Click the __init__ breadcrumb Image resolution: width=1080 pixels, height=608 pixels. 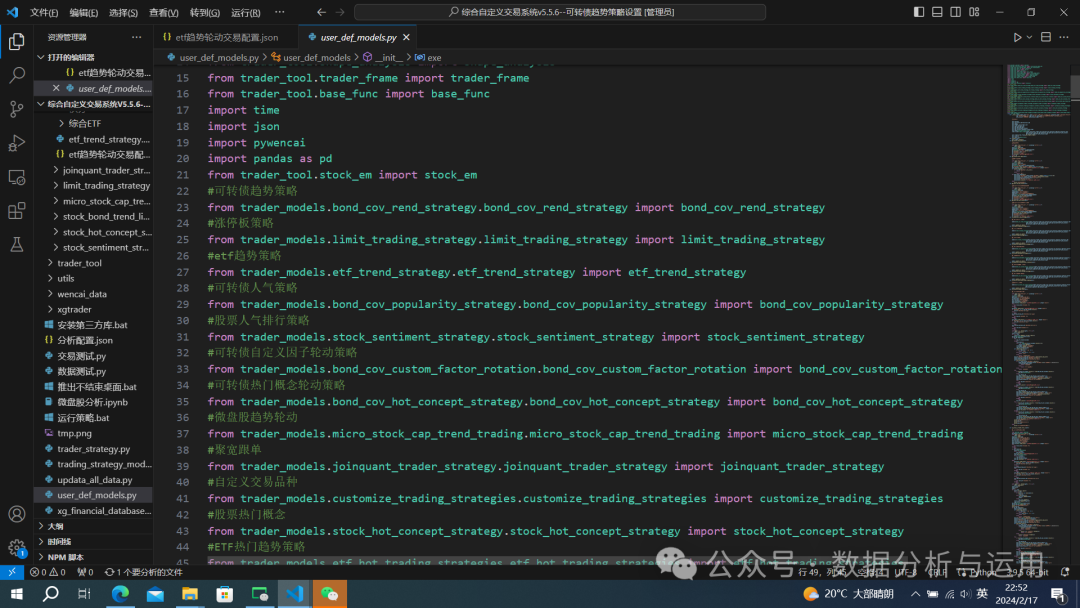pos(383,58)
